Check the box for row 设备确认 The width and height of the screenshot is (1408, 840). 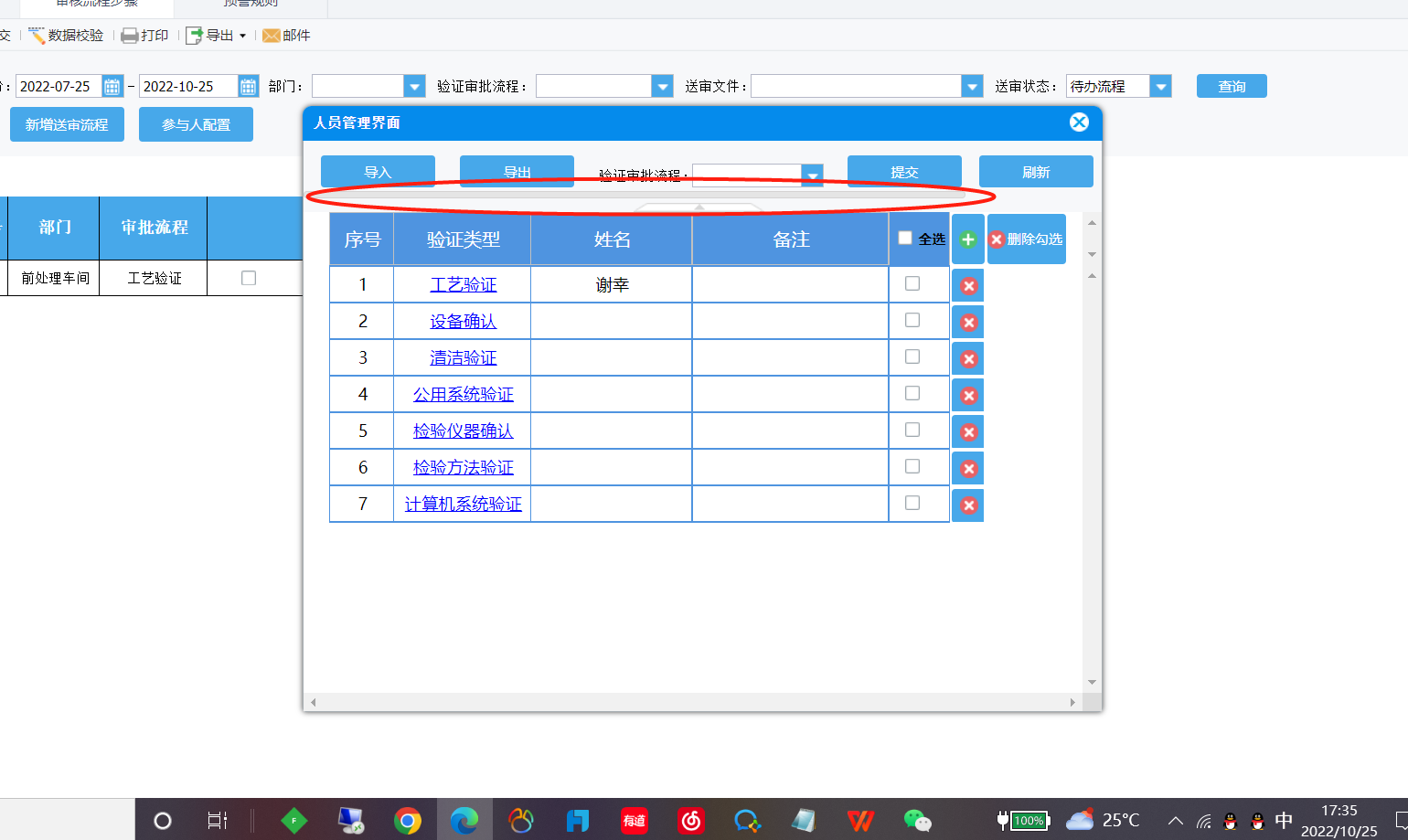(912, 320)
